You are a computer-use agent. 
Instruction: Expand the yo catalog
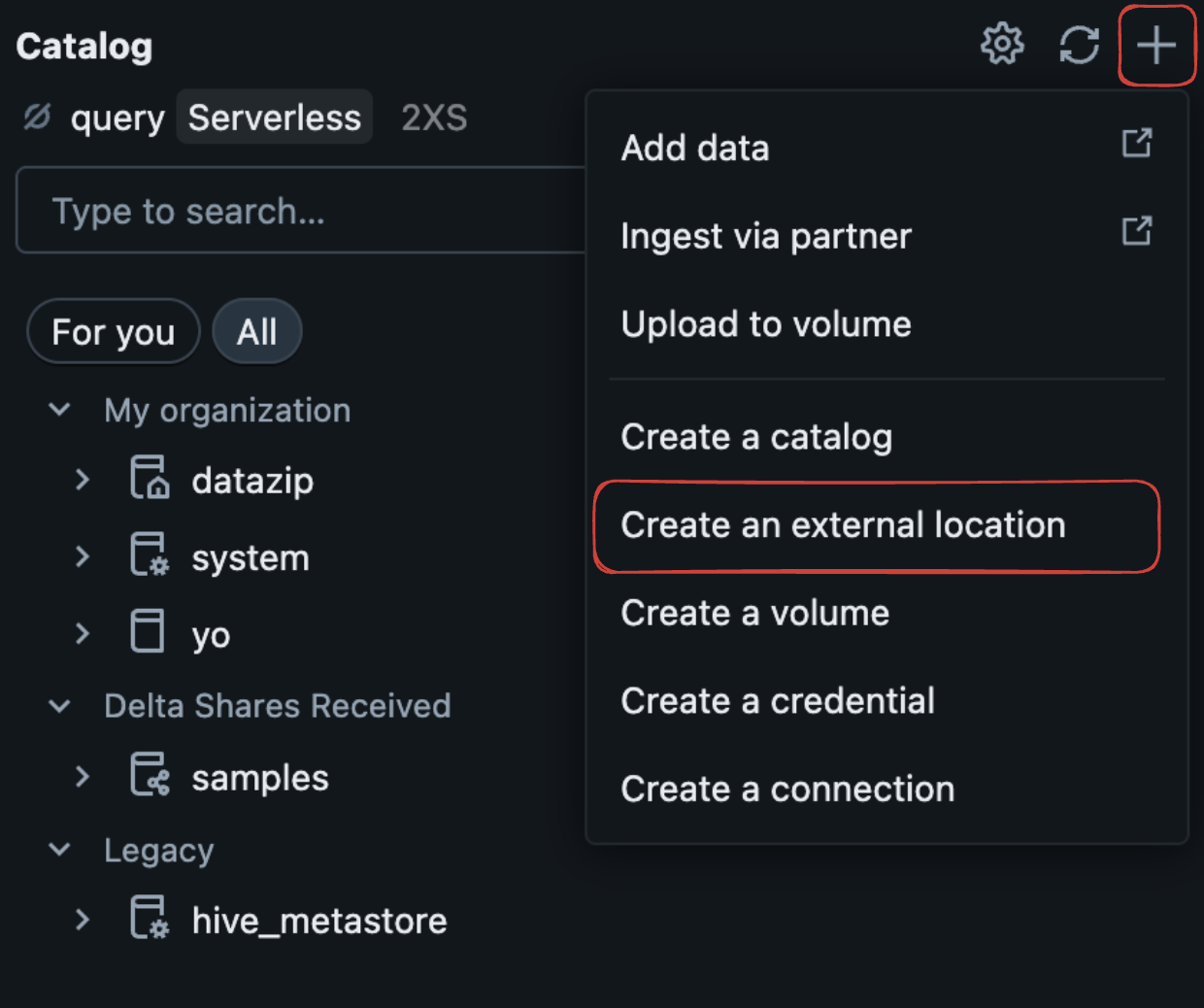point(82,632)
